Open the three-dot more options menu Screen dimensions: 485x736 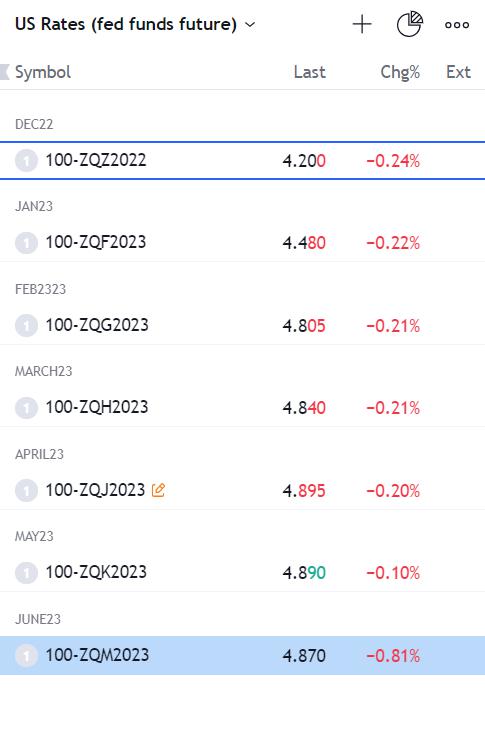pyautogui.click(x=457, y=24)
